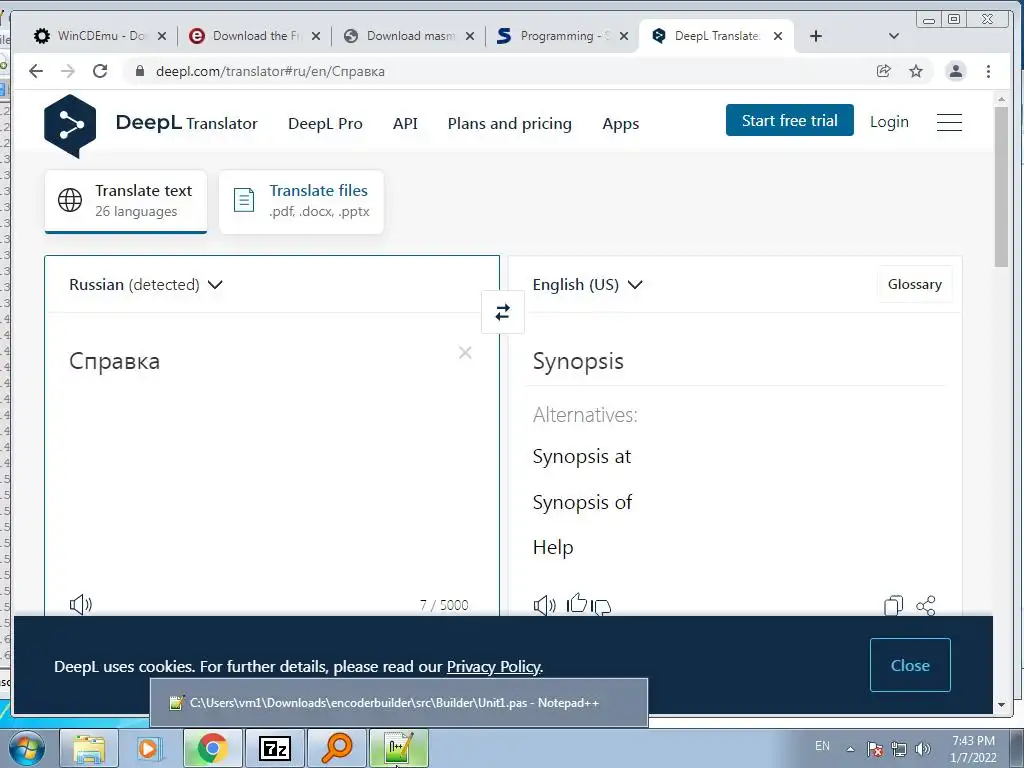
Task: Open the volume control in system tray
Action: pos(923,748)
